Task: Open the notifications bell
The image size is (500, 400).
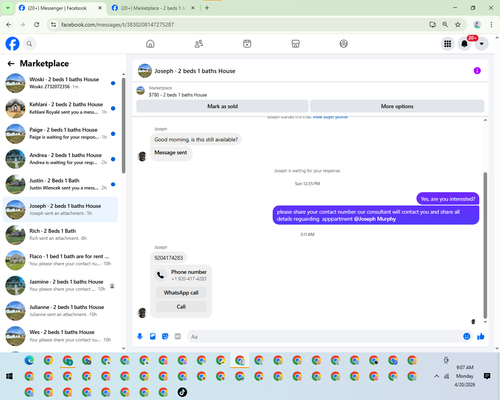Action: pyautogui.click(x=464, y=44)
